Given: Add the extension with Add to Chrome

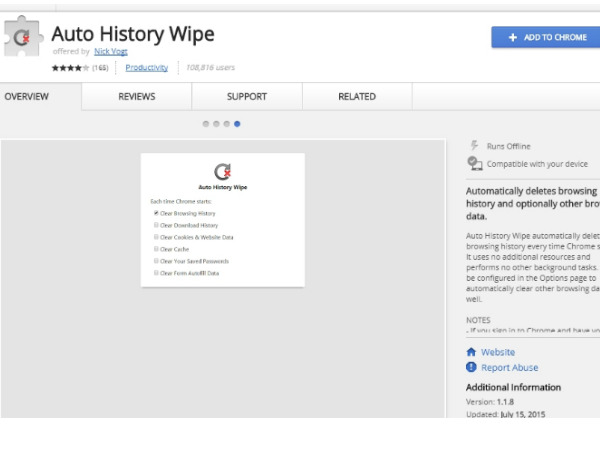Looking at the screenshot, I should (546, 37).
